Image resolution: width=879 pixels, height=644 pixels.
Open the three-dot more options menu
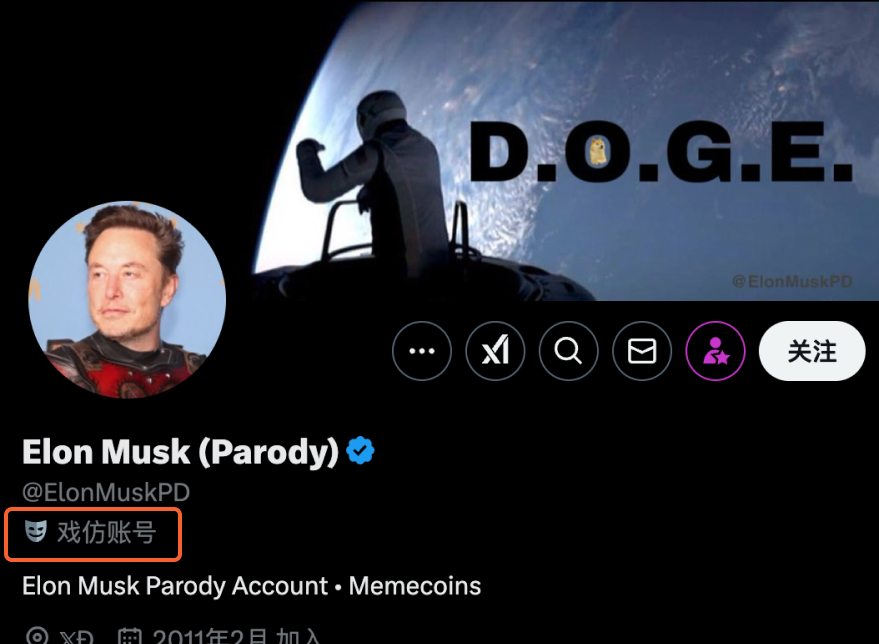click(x=422, y=351)
